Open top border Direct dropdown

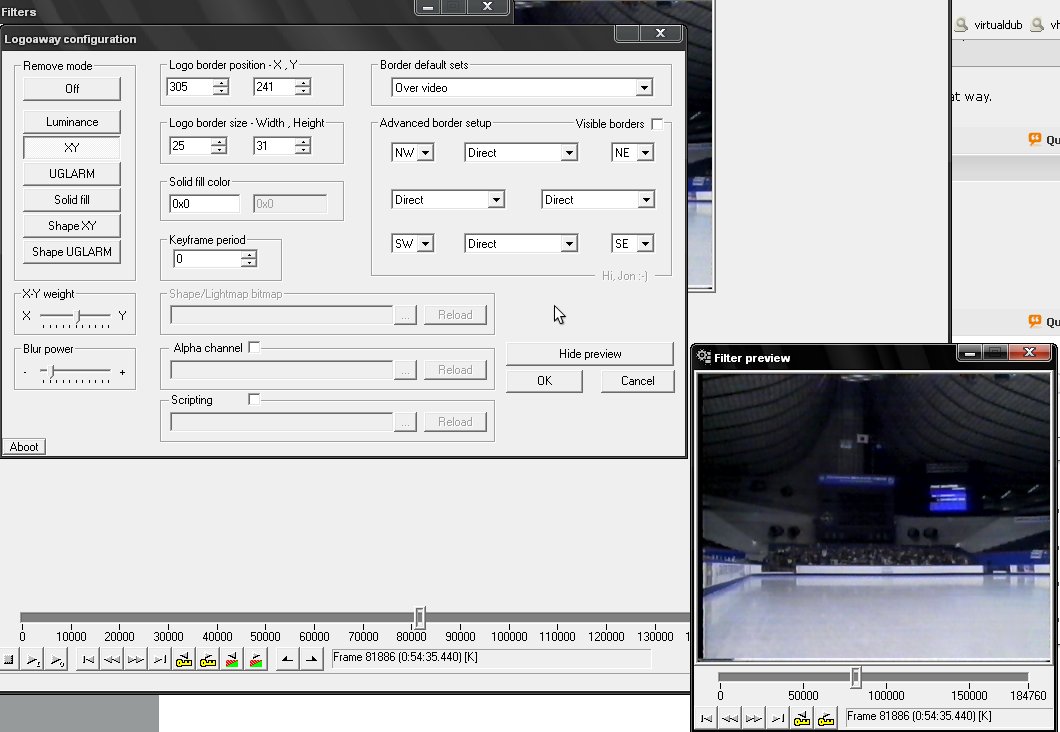pyautogui.click(x=569, y=153)
